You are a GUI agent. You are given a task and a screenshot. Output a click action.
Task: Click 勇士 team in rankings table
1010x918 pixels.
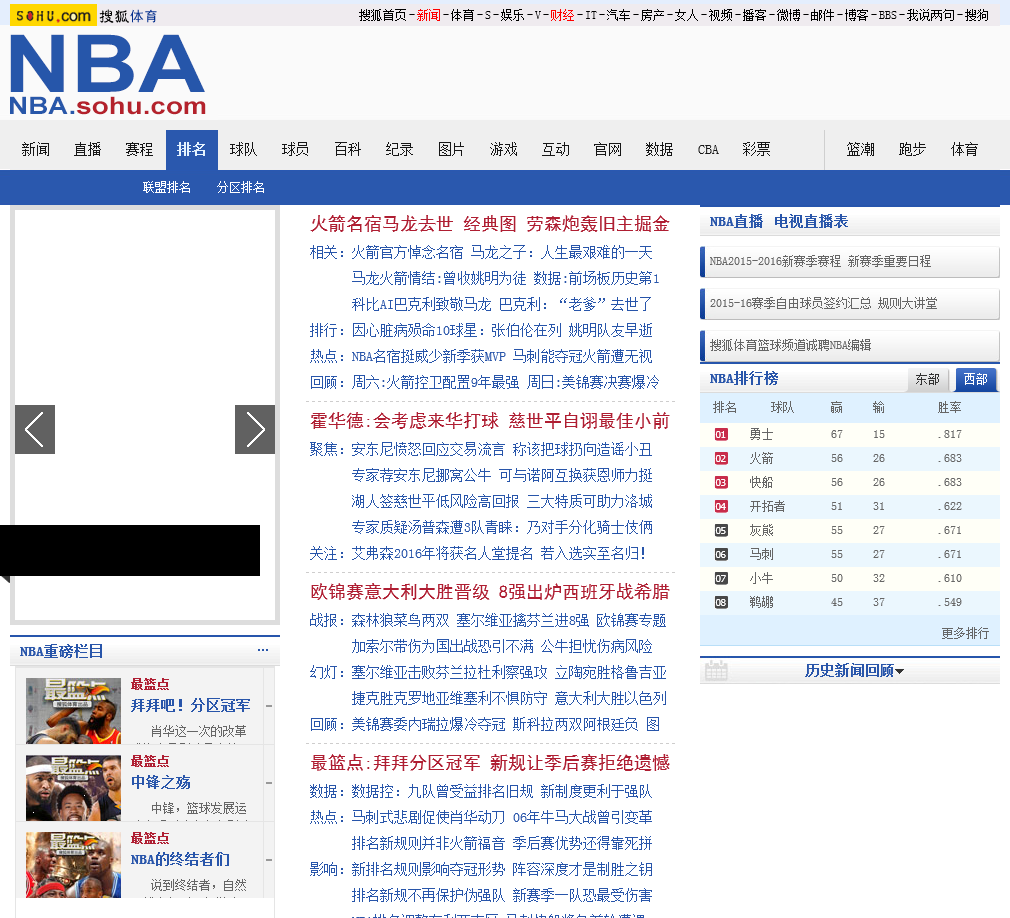coord(761,434)
